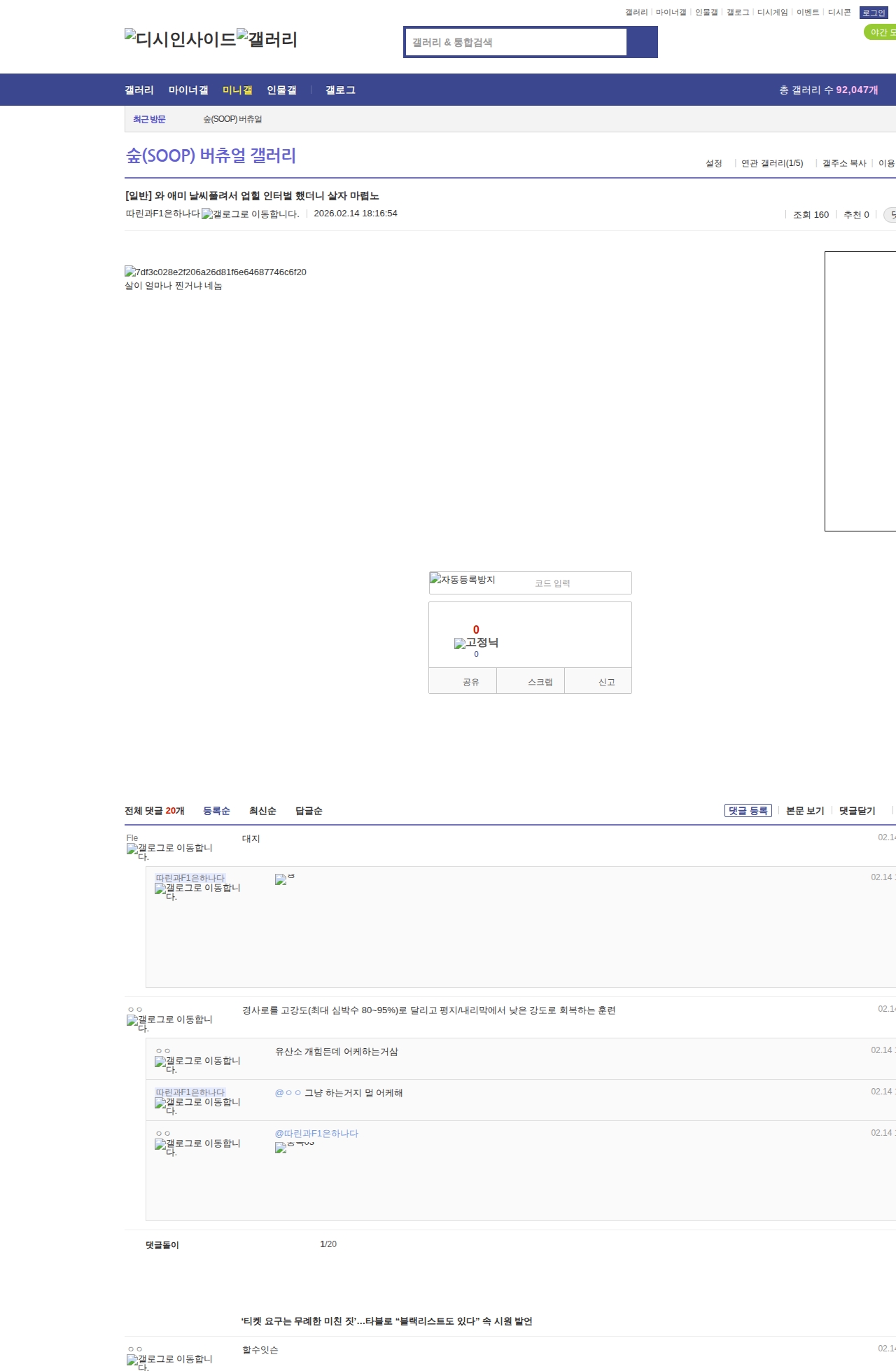Select 마이너갤 in the blue navigation bar
This screenshot has width=896, height=1371.
188,90
